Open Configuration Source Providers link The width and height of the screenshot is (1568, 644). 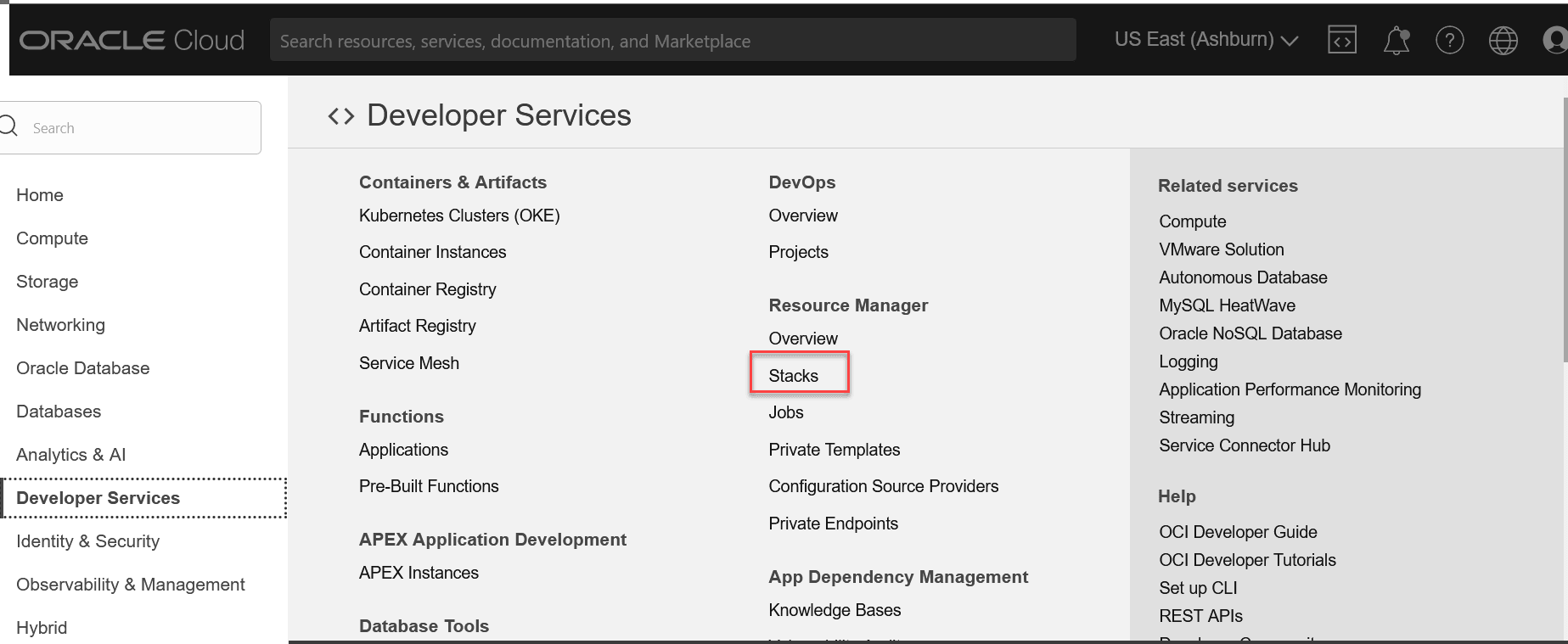pos(884,486)
